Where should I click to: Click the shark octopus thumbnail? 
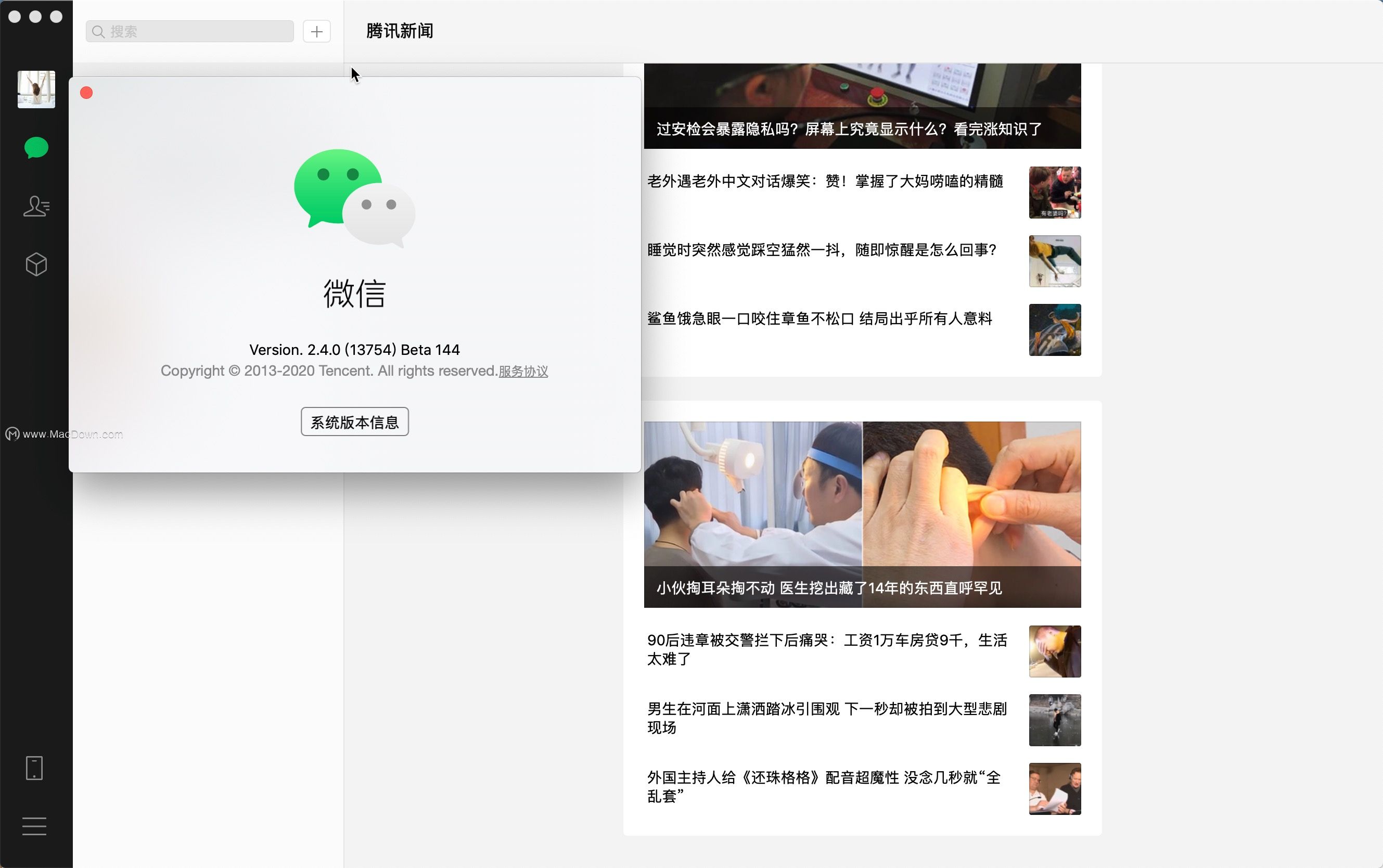click(1055, 330)
